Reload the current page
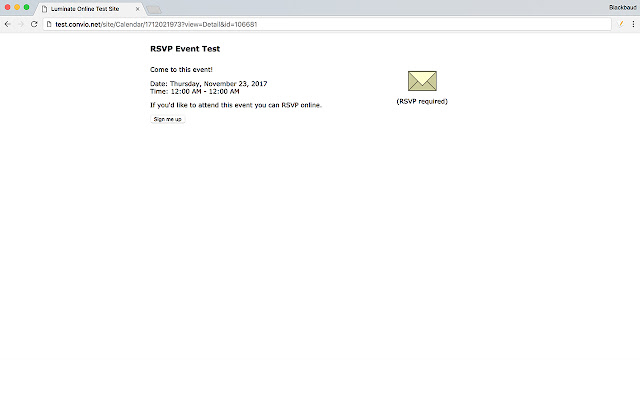 pyautogui.click(x=35, y=23)
